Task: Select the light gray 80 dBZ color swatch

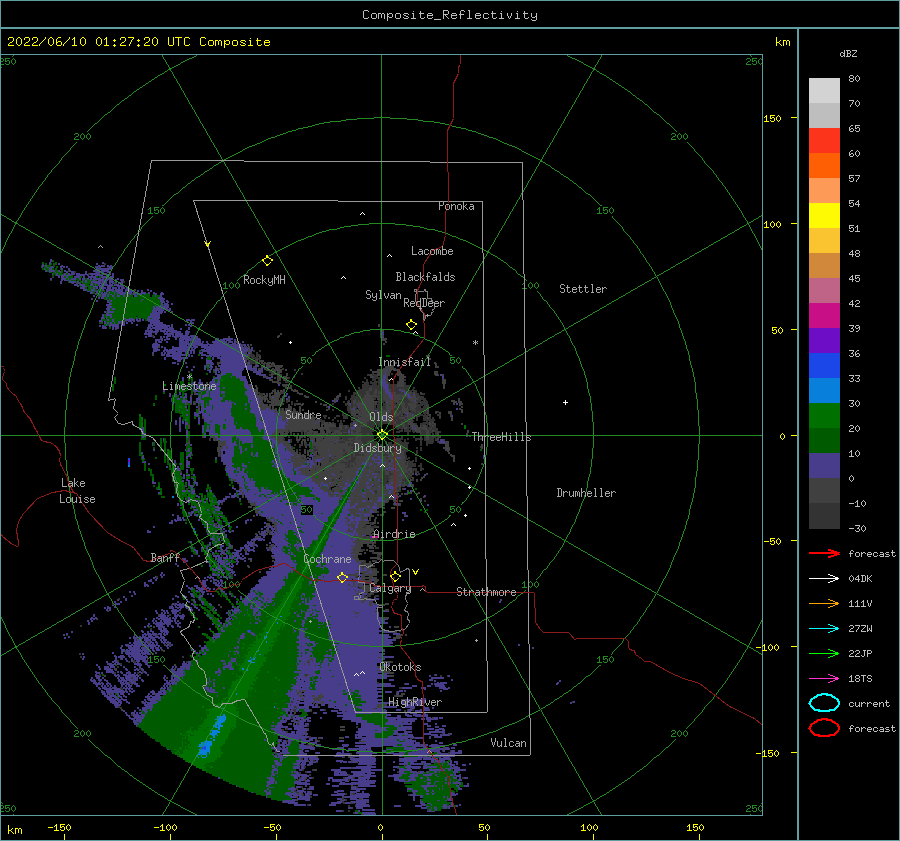Action: 824,91
